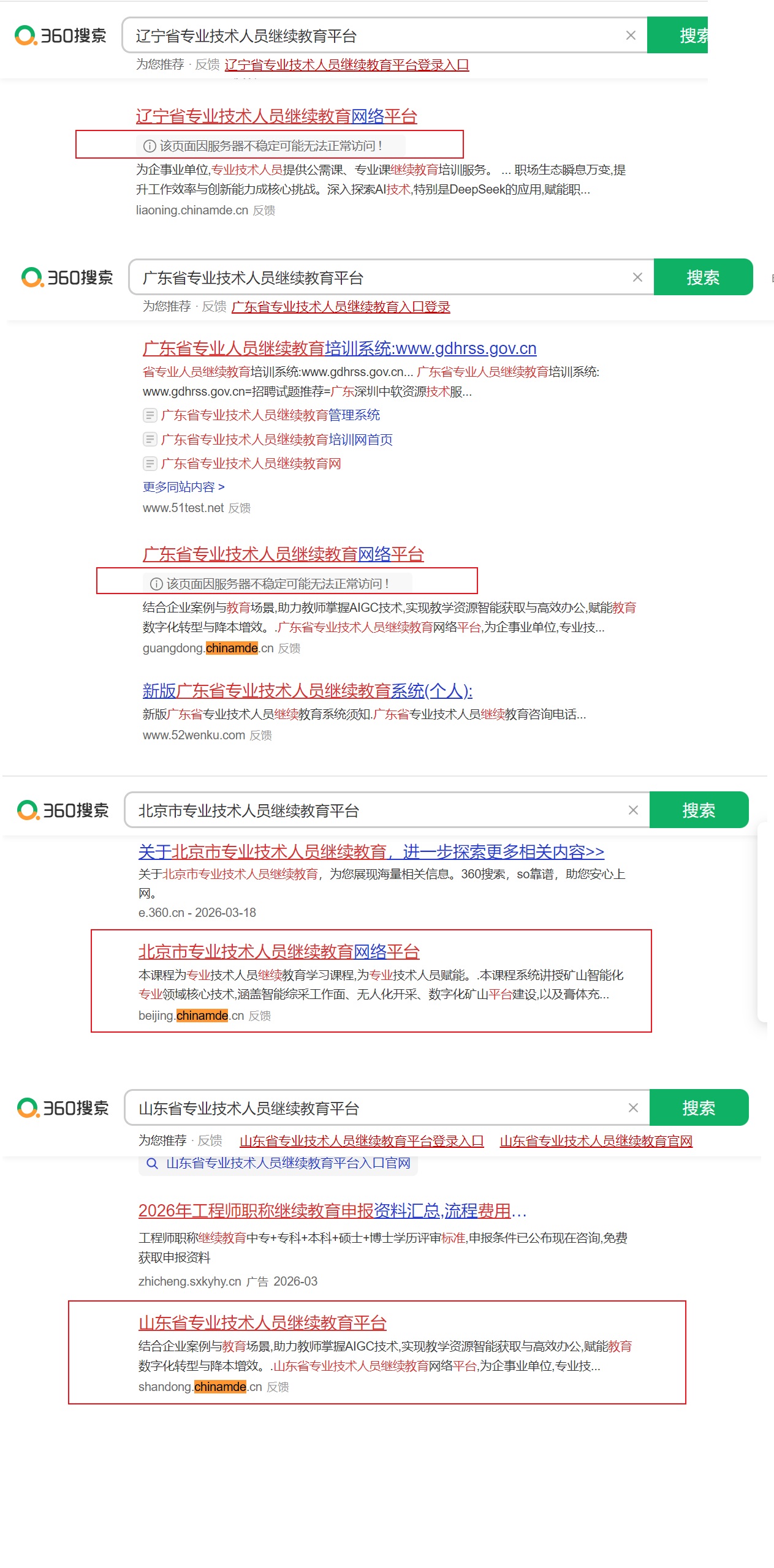Viewport: 774px width, 1568px height.
Task: Open sublink 广东省专业技术人员继续教育培训网首页
Action: coord(276,440)
